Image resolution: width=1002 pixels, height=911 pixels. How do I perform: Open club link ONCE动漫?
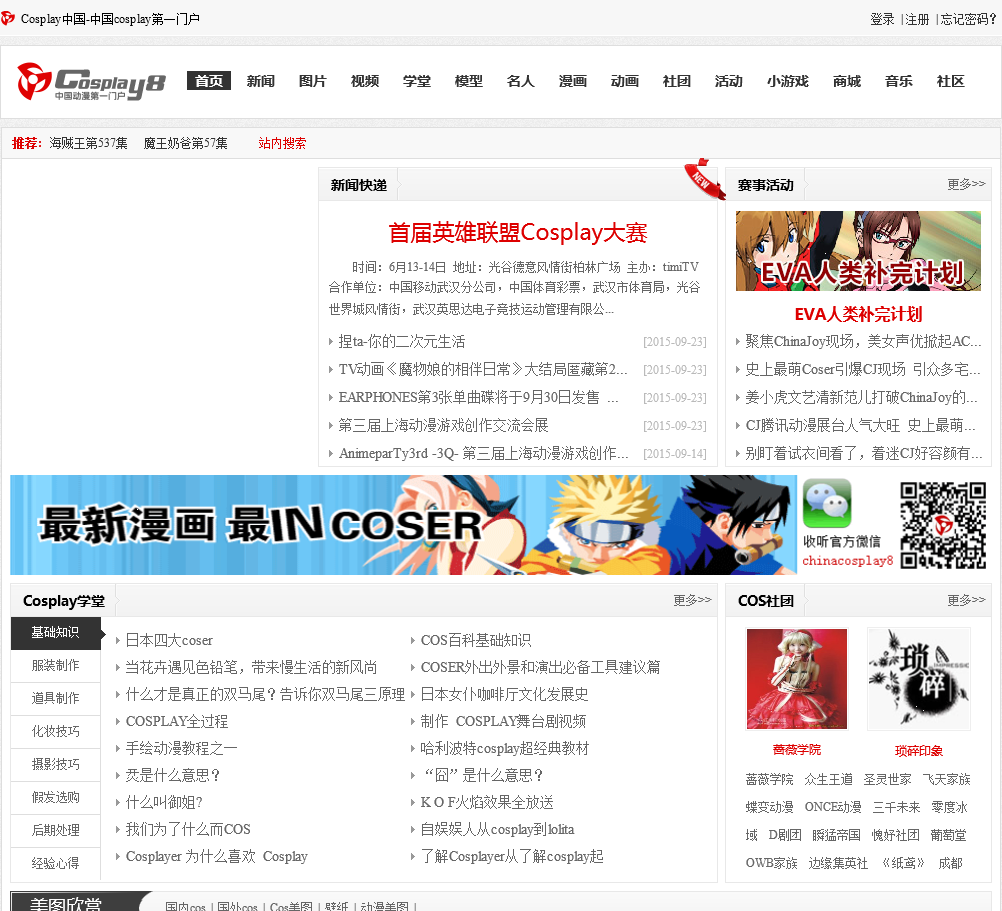pos(833,808)
